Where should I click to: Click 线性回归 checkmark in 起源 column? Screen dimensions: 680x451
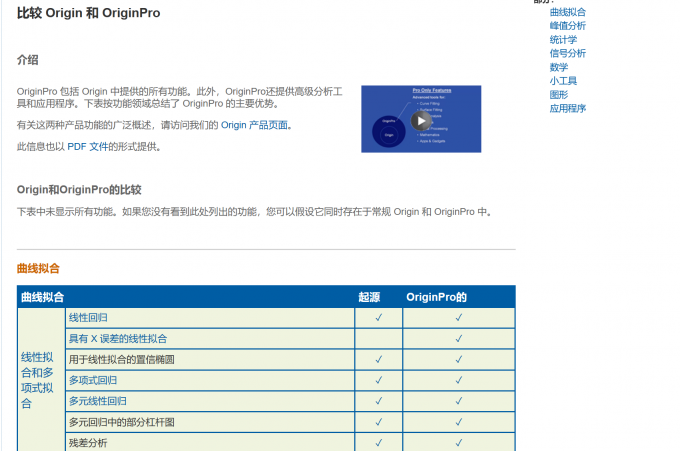point(379,318)
